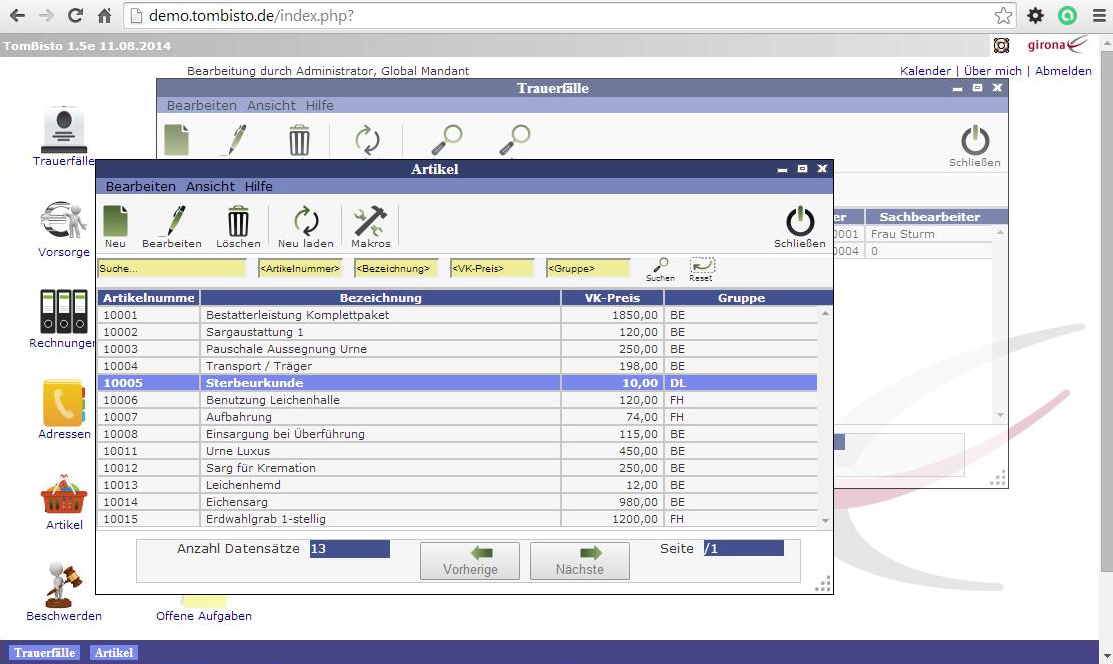
Task: Open the Kalender link
Action: coord(925,71)
